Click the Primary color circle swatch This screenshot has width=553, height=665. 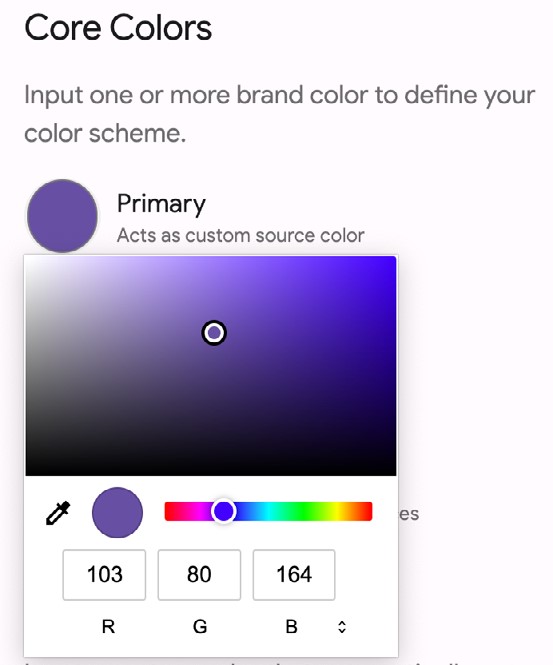pyautogui.click(x=62, y=216)
